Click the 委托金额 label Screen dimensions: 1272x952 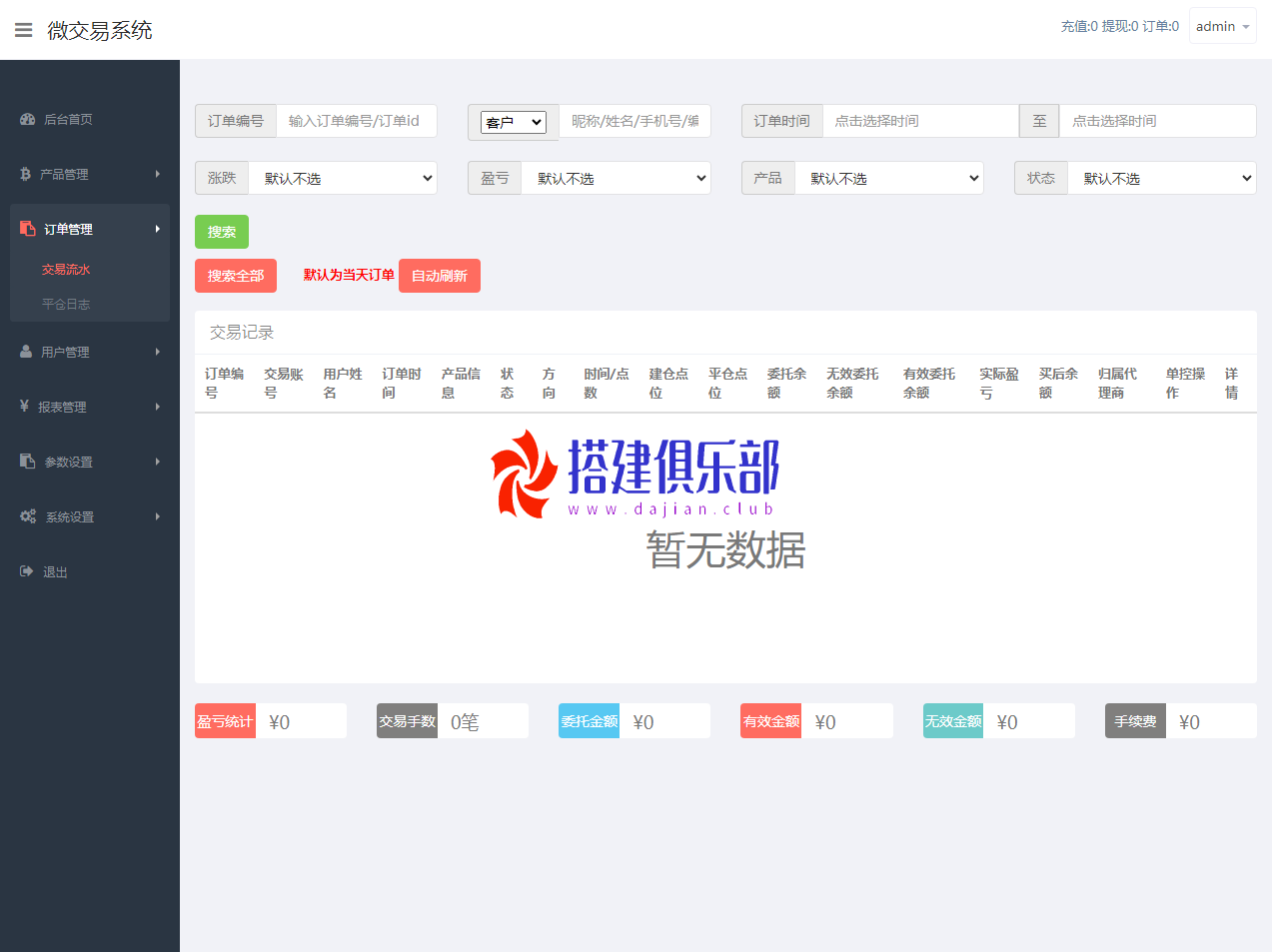click(590, 721)
